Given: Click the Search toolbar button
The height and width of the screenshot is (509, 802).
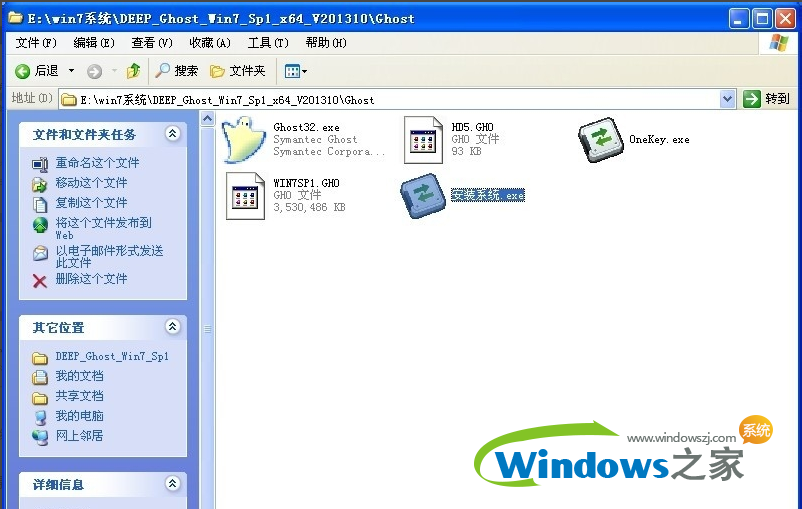Looking at the screenshot, I should click(x=177, y=71).
